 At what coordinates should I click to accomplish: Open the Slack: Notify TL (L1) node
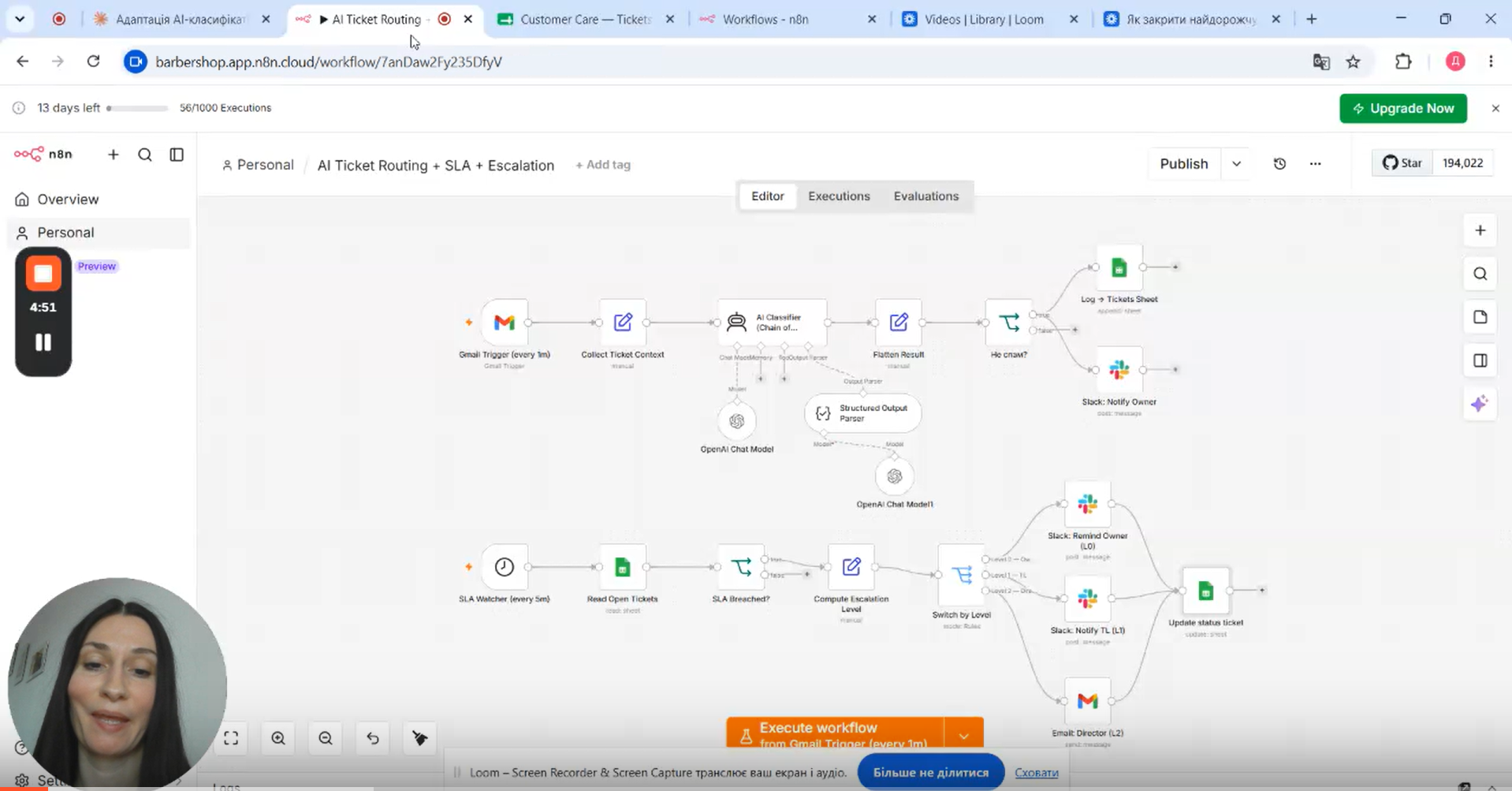coord(1088,599)
